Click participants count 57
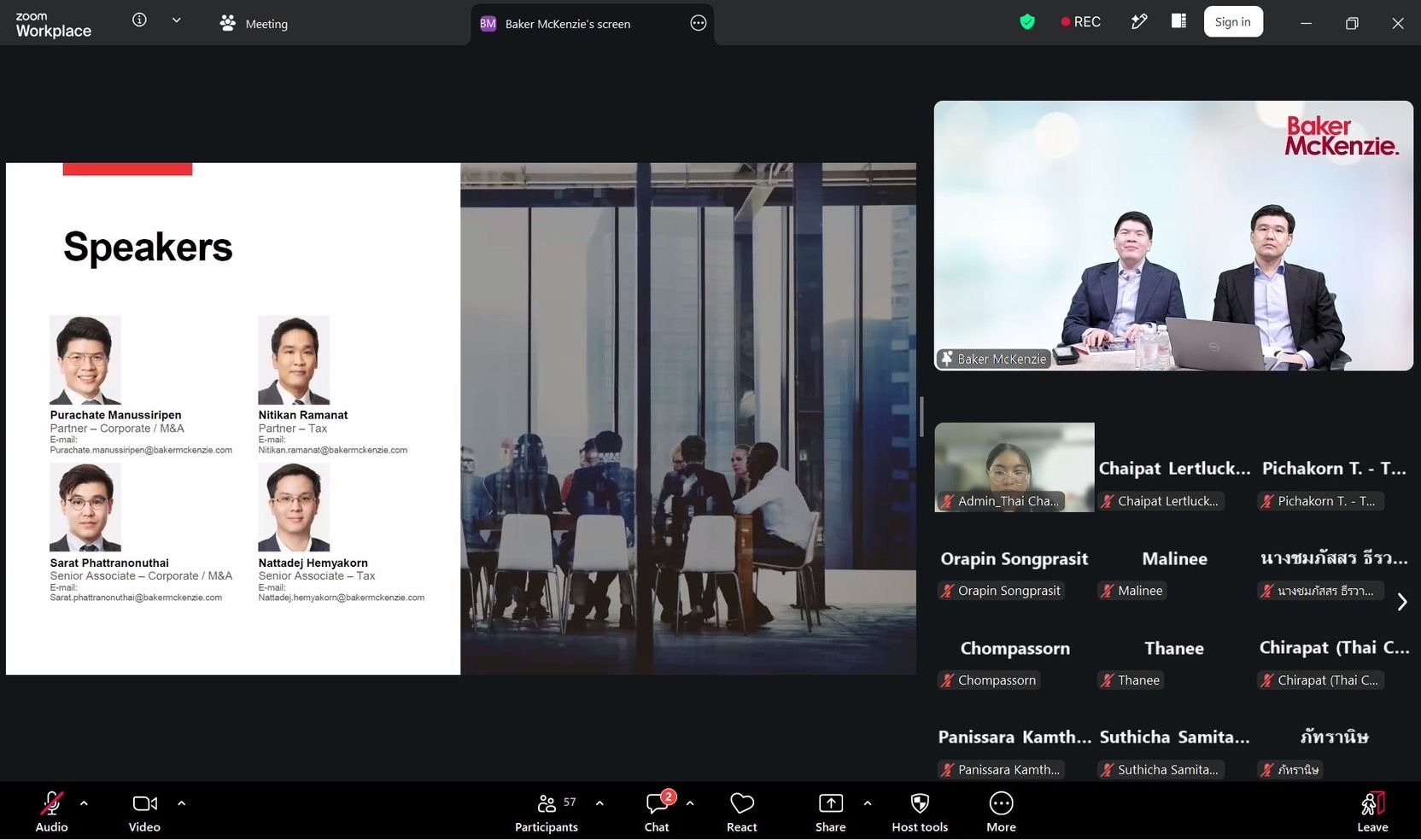This screenshot has height=840, width=1421. [x=570, y=802]
